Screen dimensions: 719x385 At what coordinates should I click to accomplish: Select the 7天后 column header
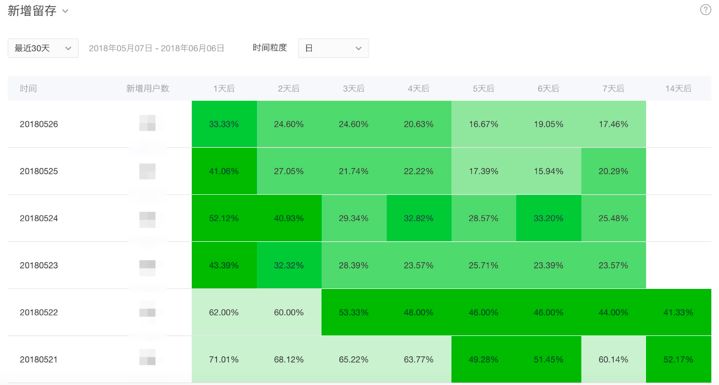click(613, 88)
